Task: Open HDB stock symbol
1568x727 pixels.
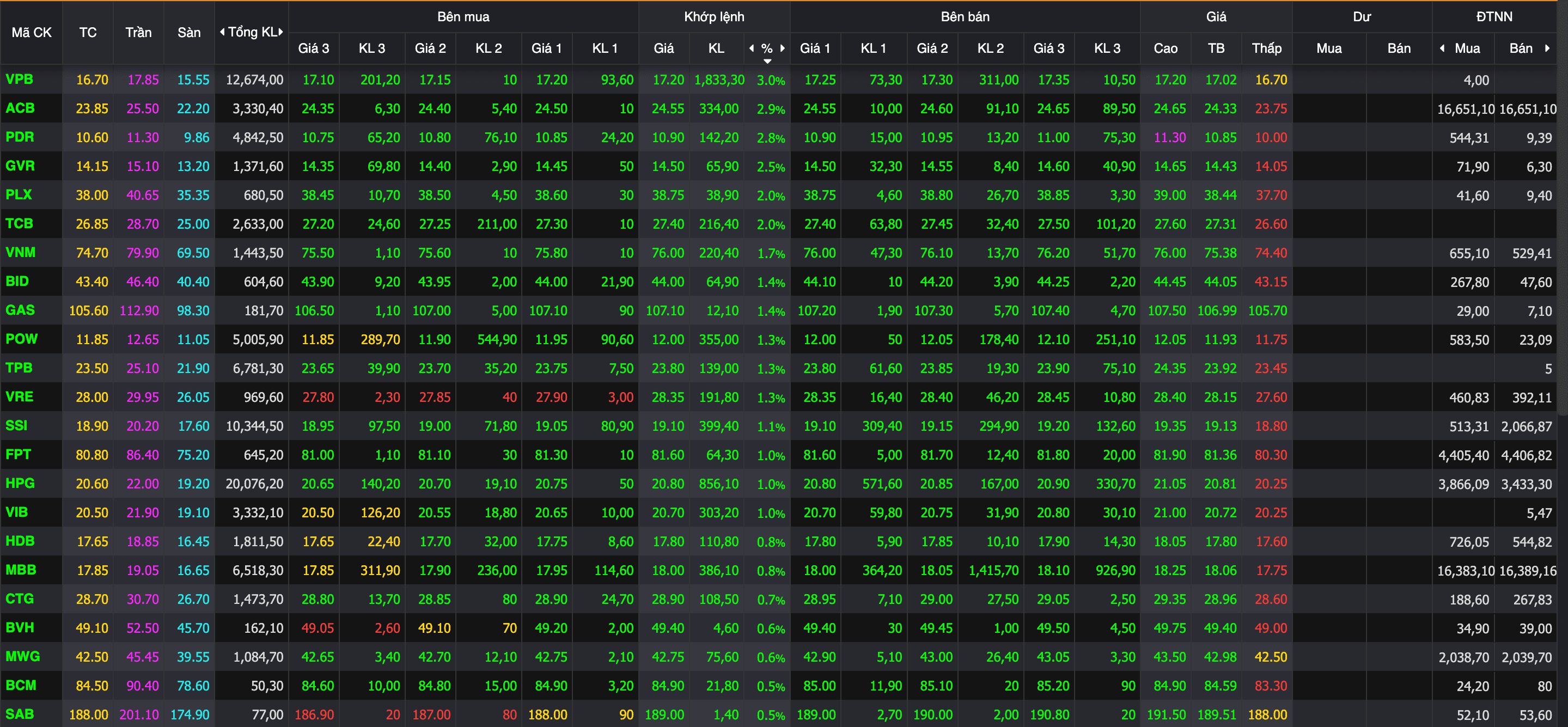Action: (20, 541)
